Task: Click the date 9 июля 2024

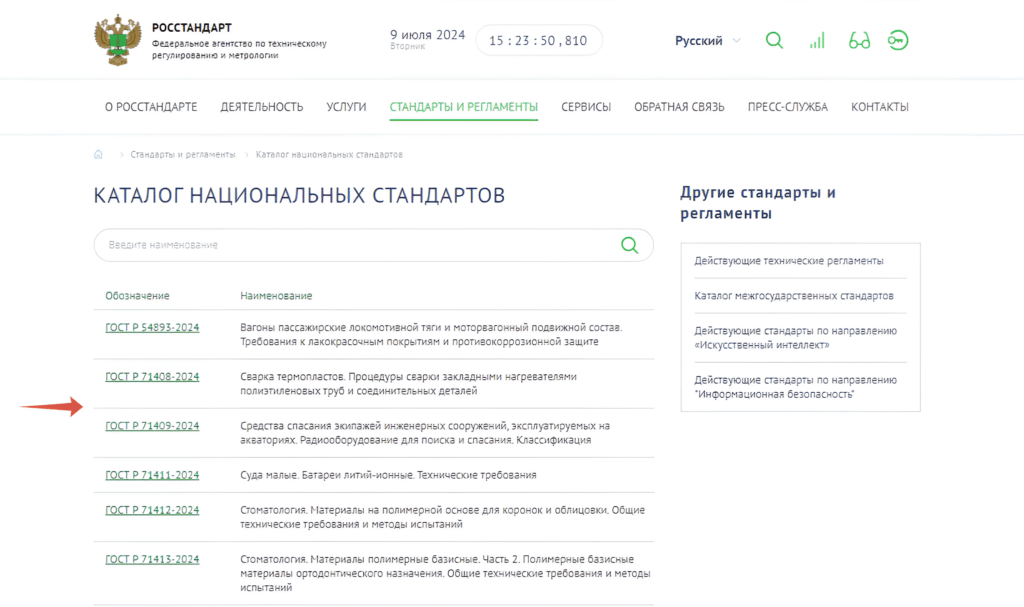Action: tap(428, 35)
